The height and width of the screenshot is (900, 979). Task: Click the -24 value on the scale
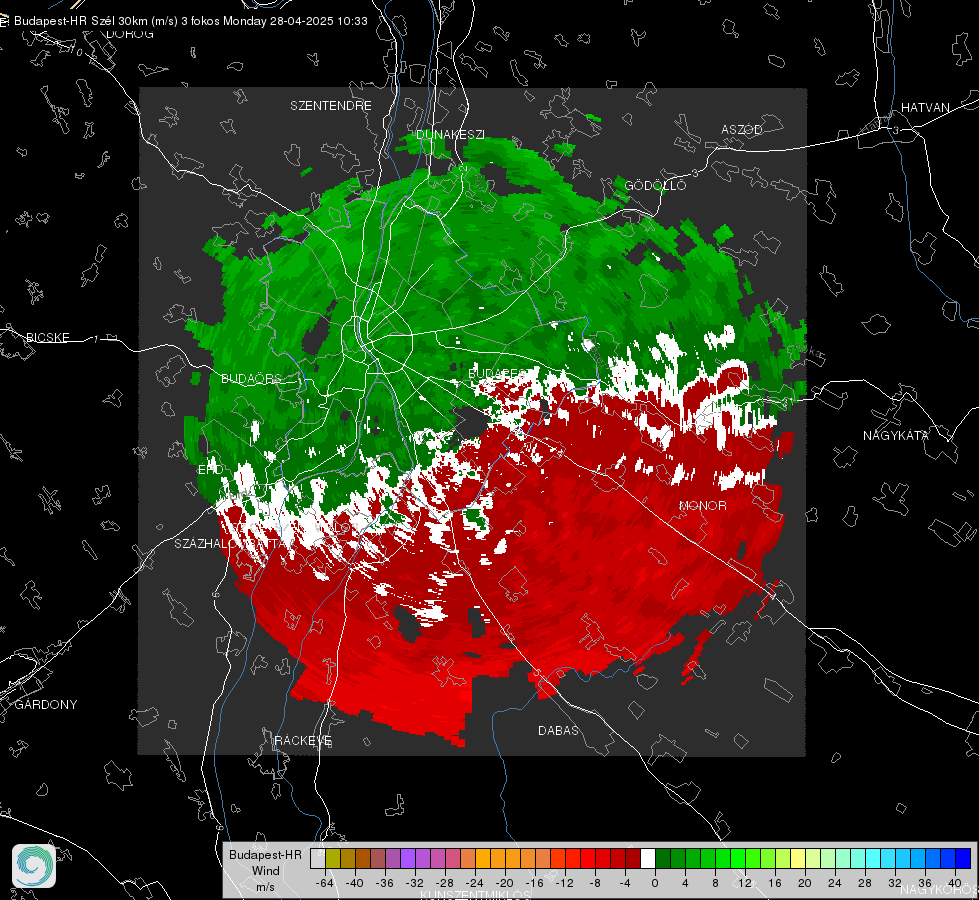coord(475,883)
